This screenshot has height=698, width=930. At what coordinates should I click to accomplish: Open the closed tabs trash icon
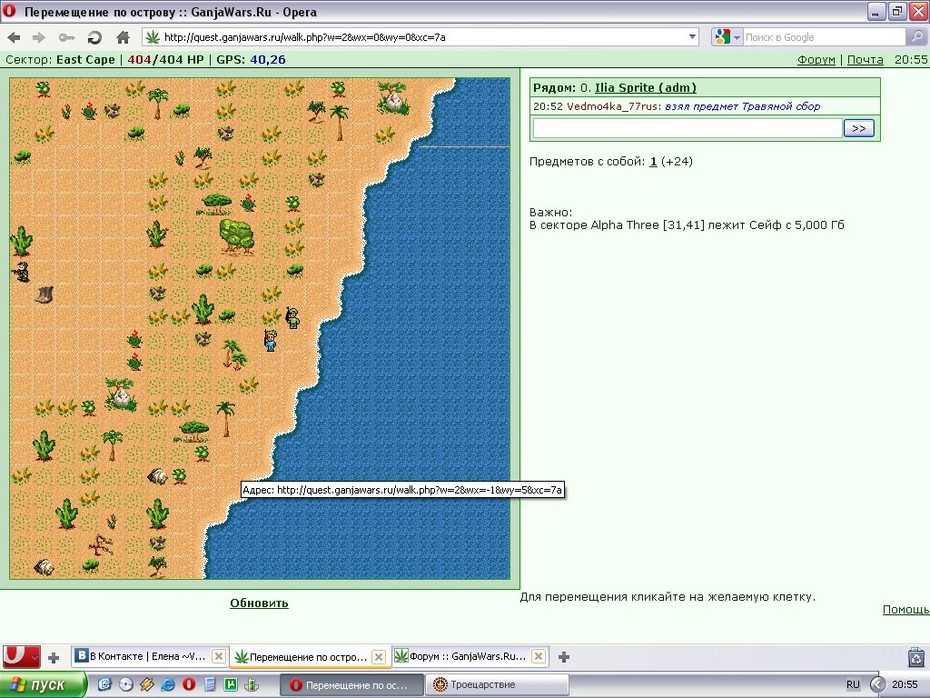(x=916, y=658)
